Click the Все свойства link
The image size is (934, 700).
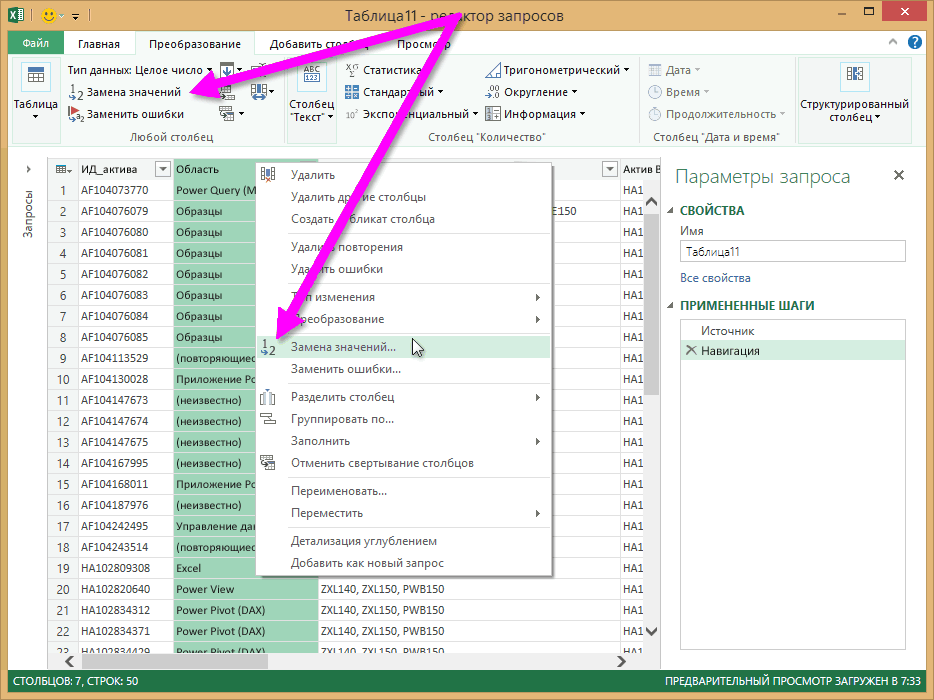[x=715, y=278]
